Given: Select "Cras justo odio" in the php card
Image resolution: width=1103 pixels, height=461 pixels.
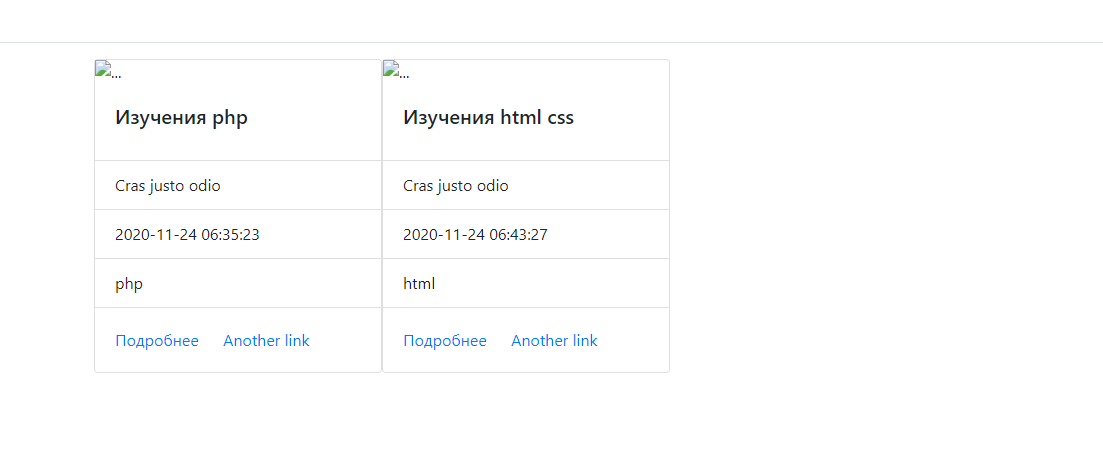Looking at the screenshot, I should point(168,186).
